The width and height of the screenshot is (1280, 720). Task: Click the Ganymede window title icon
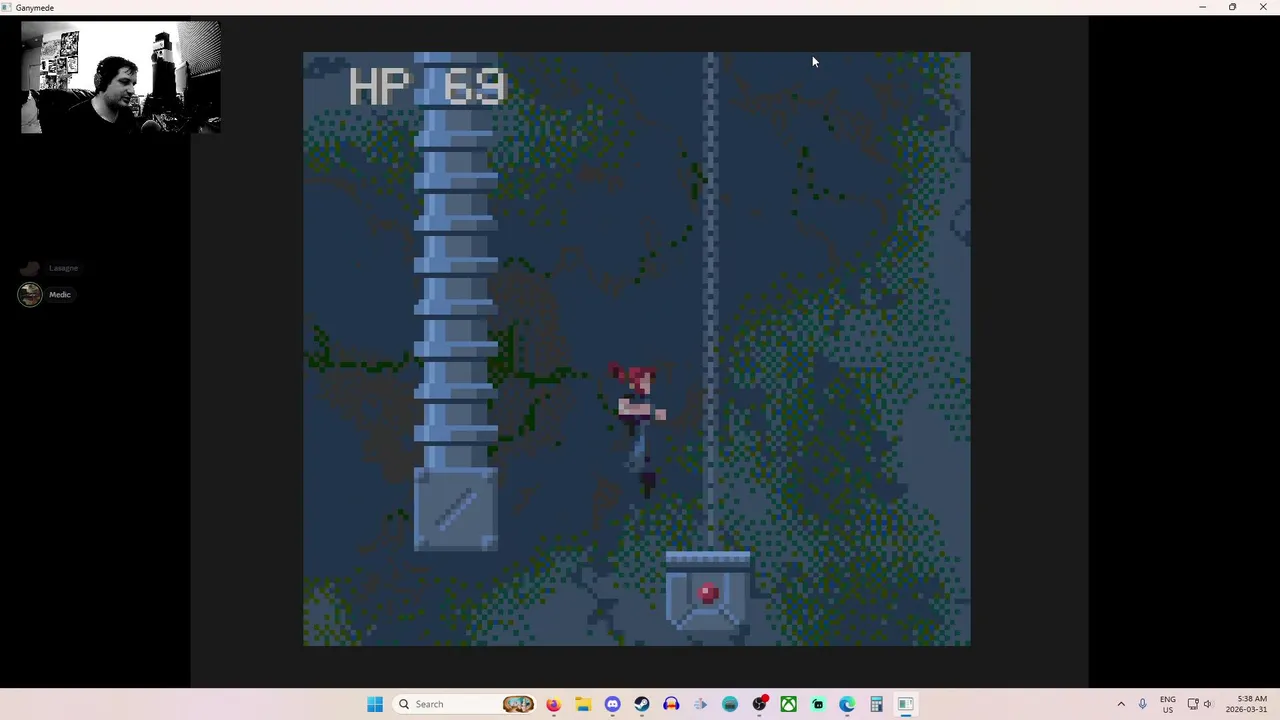click(7, 7)
